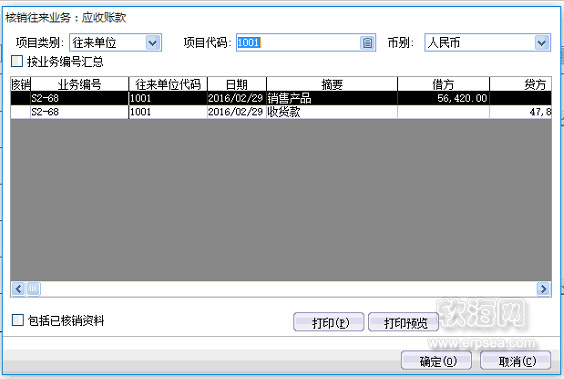Image resolution: width=564 pixels, height=379 pixels.
Task: Open the 币别 人民币 dropdown
Action: pyautogui.click(x=542, y=43)
